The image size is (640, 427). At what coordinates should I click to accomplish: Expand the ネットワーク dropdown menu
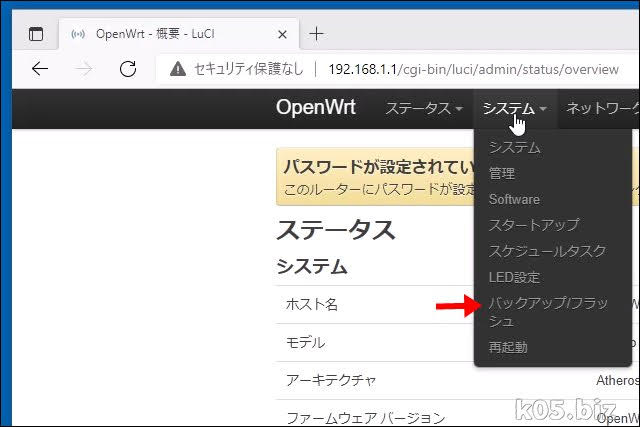602,108
